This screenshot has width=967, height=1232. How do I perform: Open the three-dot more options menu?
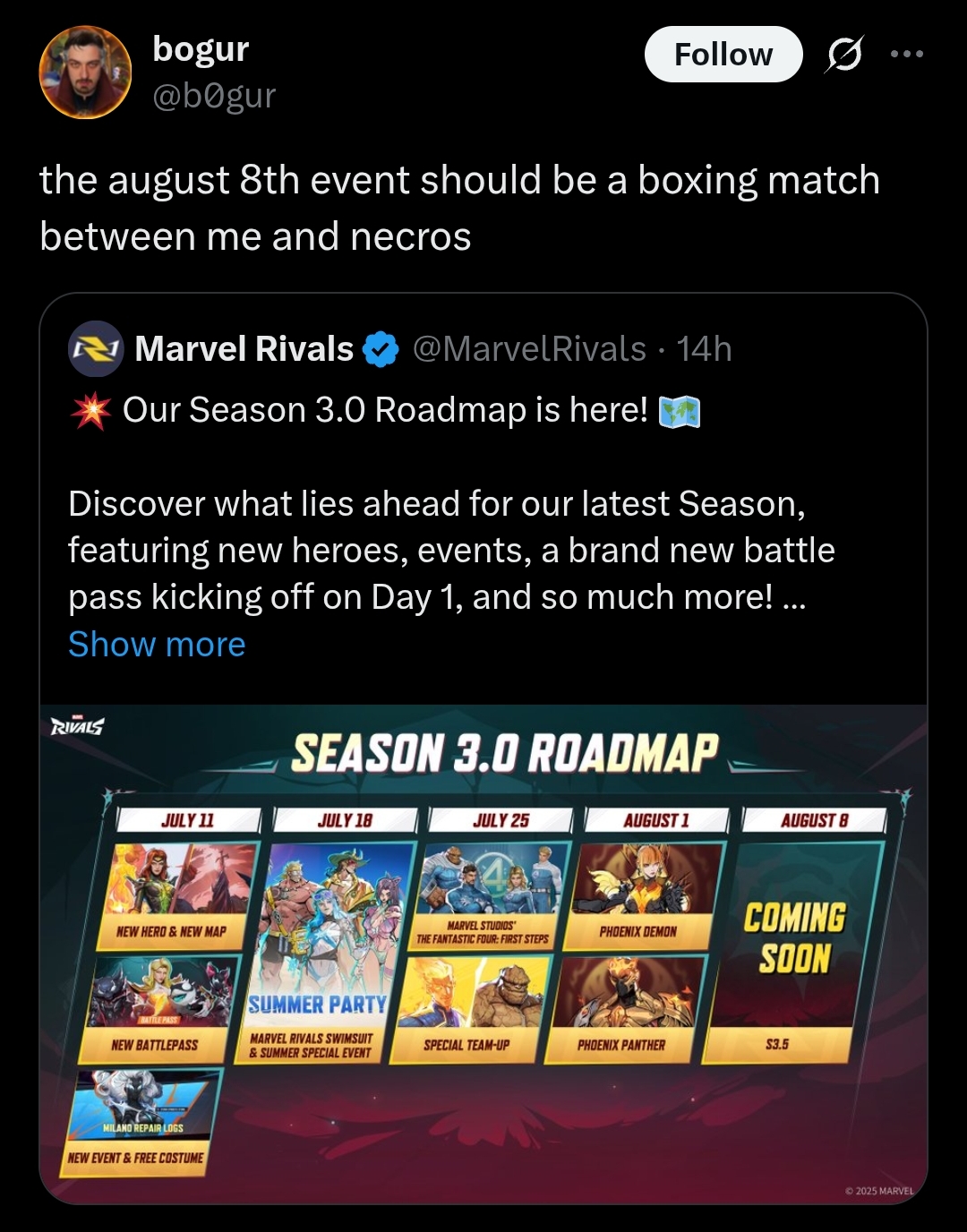[907, 55]
